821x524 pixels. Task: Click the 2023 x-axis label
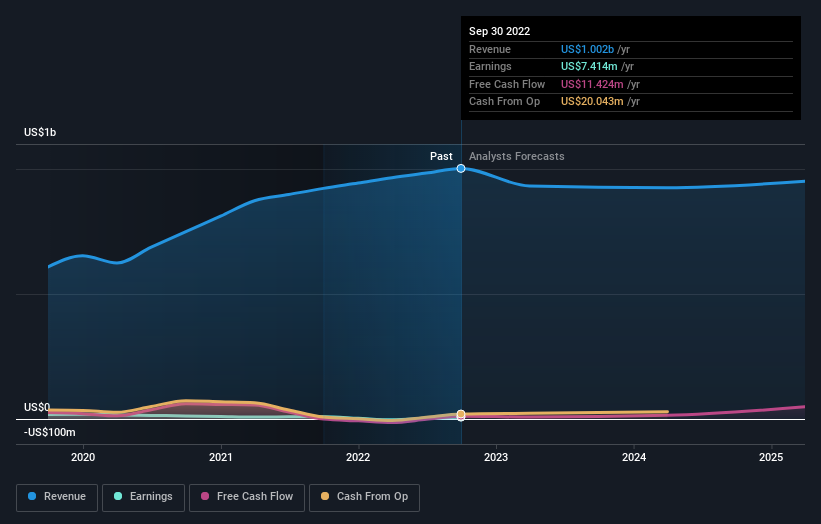(496, 458)
